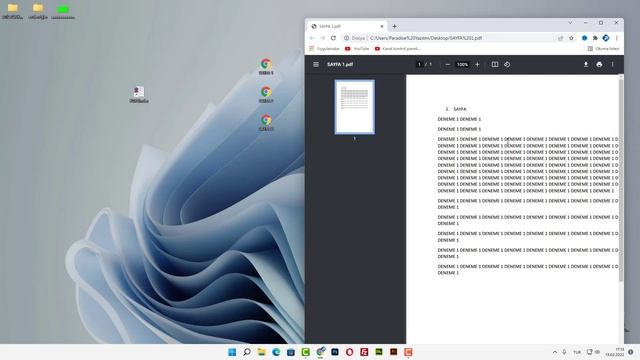Open File Explorer from the taskbar
This screenshot has height=360, width=640.
[262, 352]
